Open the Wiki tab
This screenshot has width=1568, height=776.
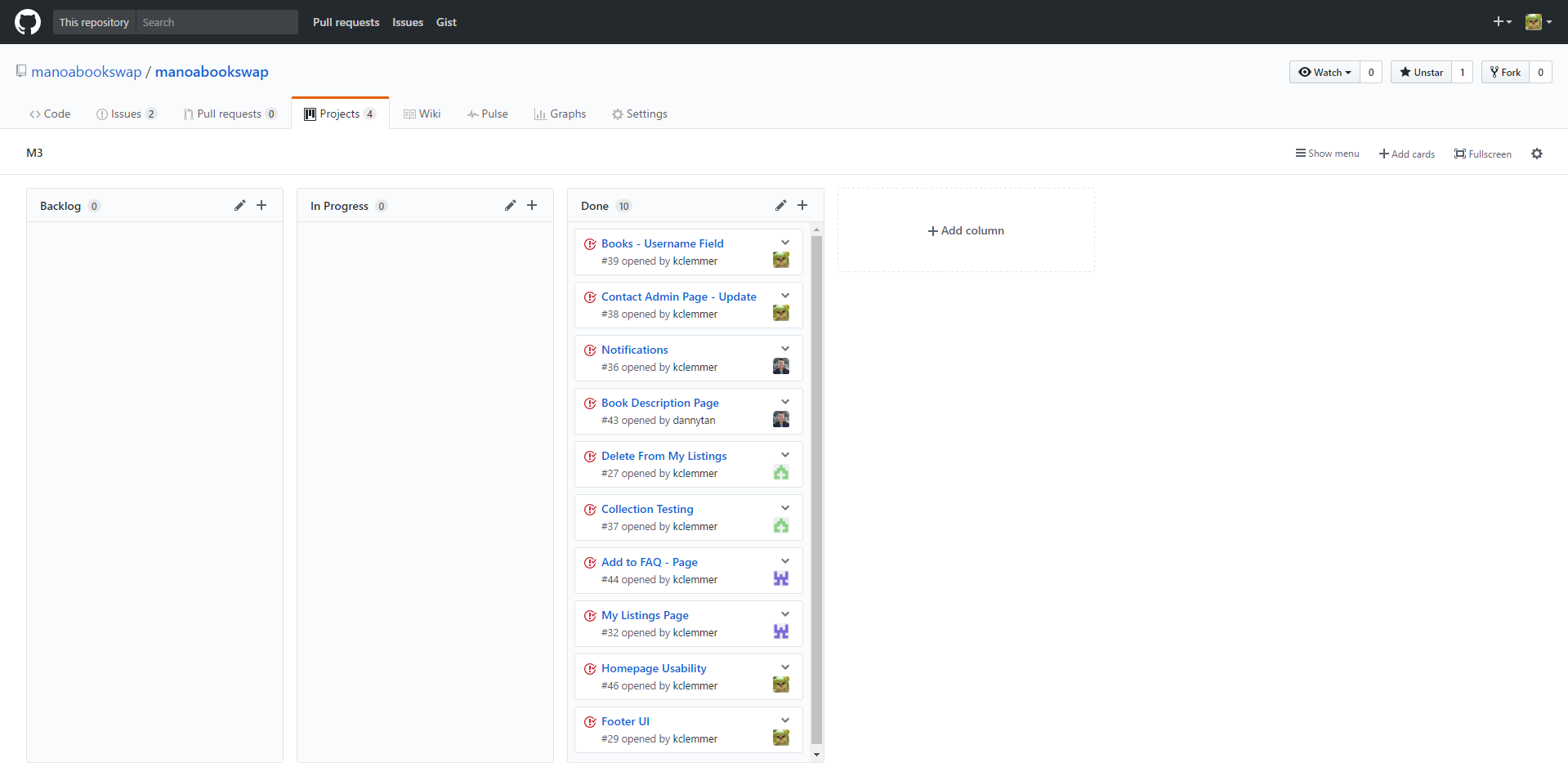(422, 114)
